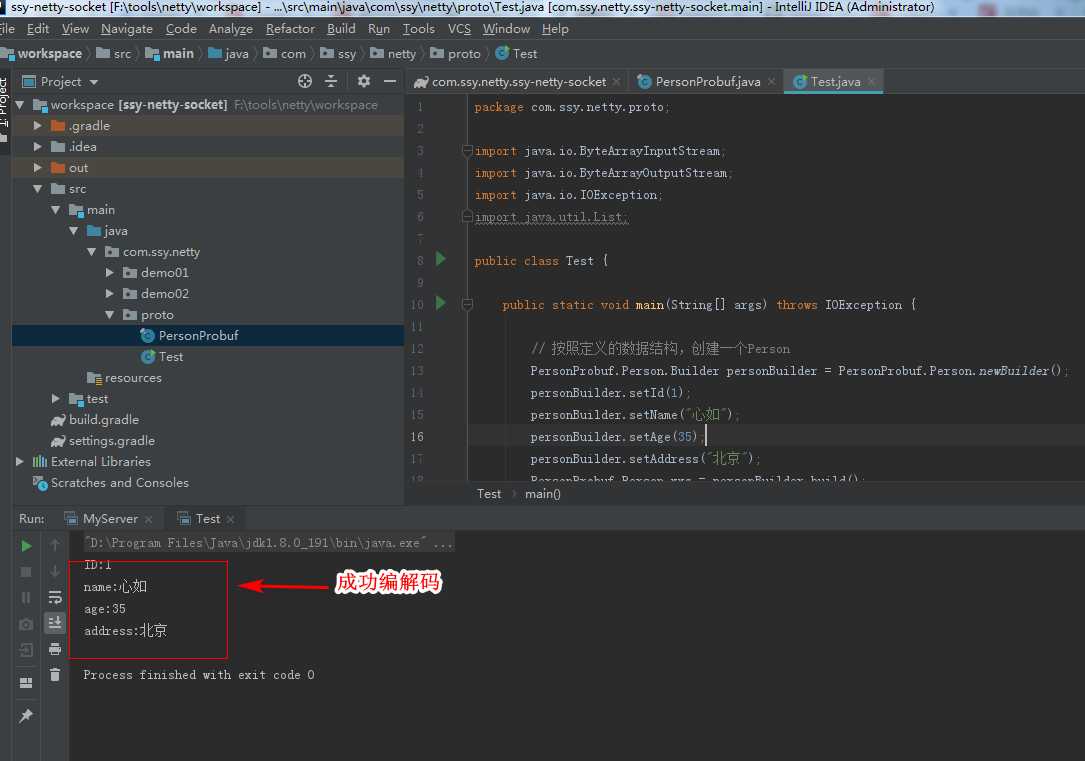1085x761 pixels.
Task: Click the camera dump threads icon
Action: click(26, 624)
